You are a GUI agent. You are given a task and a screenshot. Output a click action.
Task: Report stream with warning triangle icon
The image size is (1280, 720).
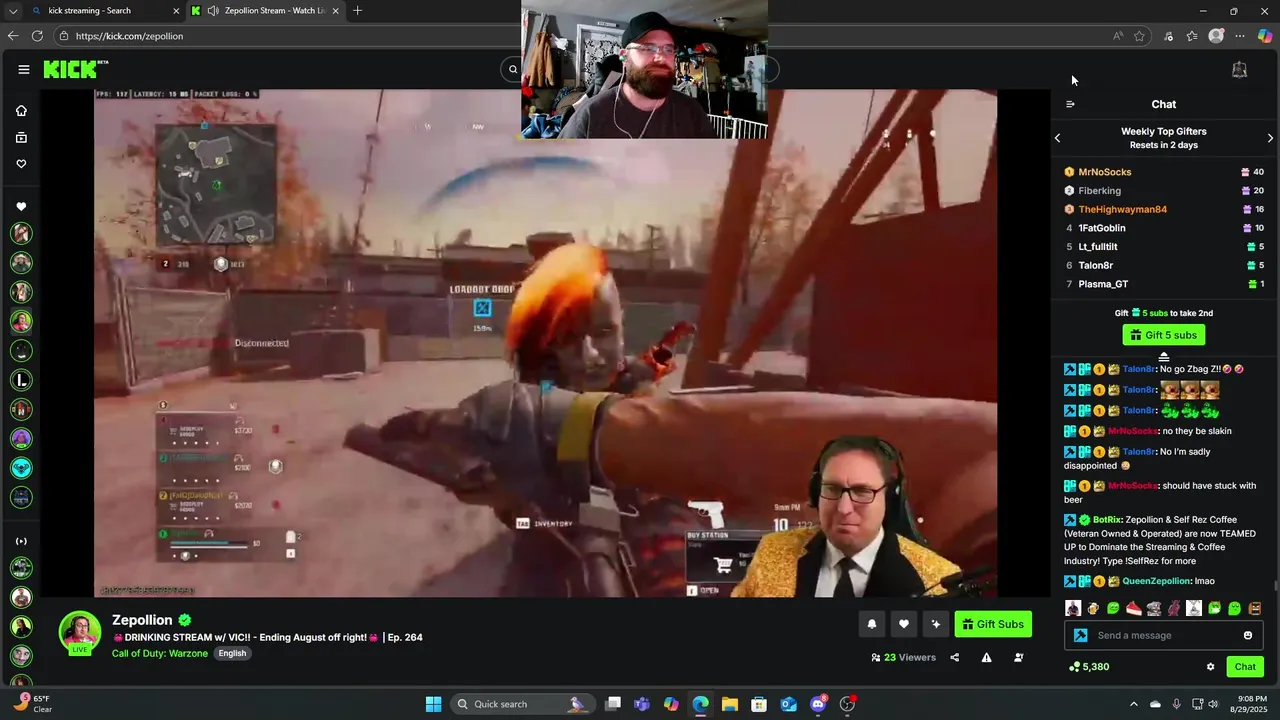tap(986, 657)
